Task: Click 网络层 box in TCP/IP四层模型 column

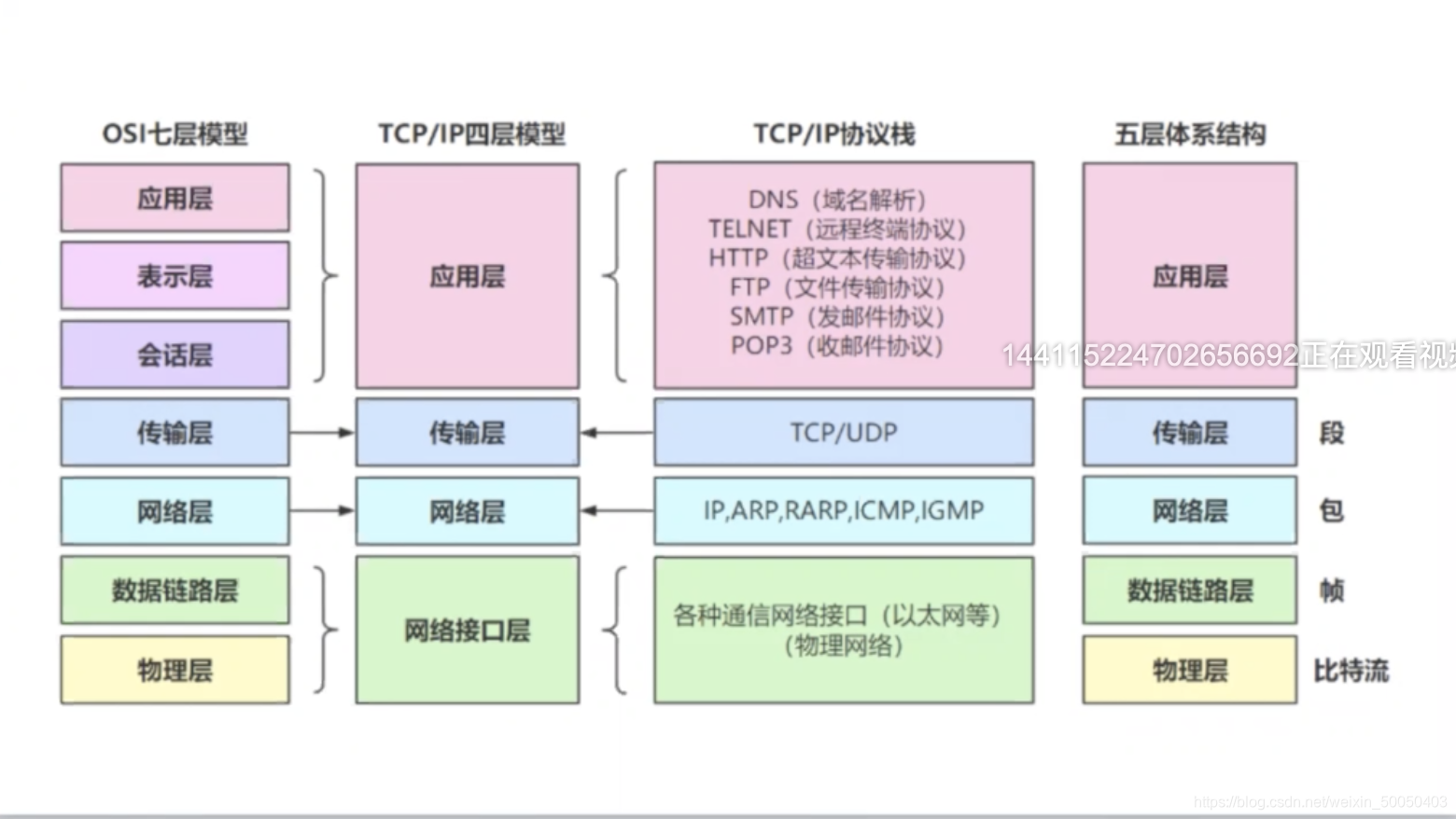Action: coord(468,511)
